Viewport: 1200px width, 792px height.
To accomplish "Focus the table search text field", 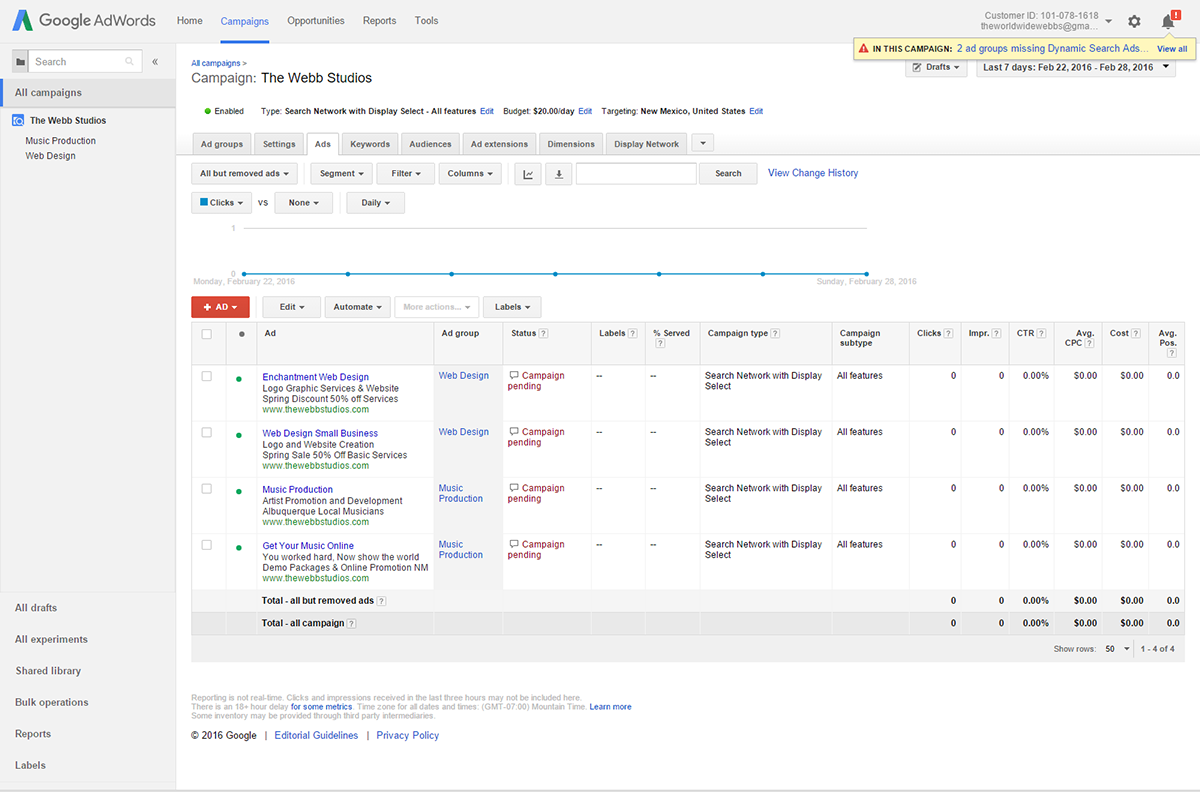I will [636, 174].
